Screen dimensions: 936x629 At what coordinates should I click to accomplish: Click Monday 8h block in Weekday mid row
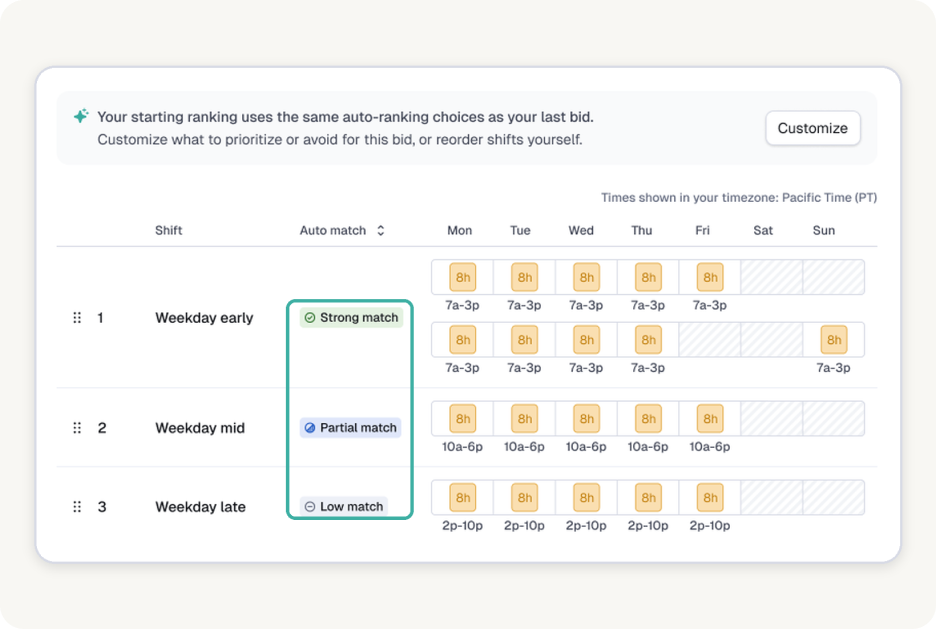click(463, 418)
